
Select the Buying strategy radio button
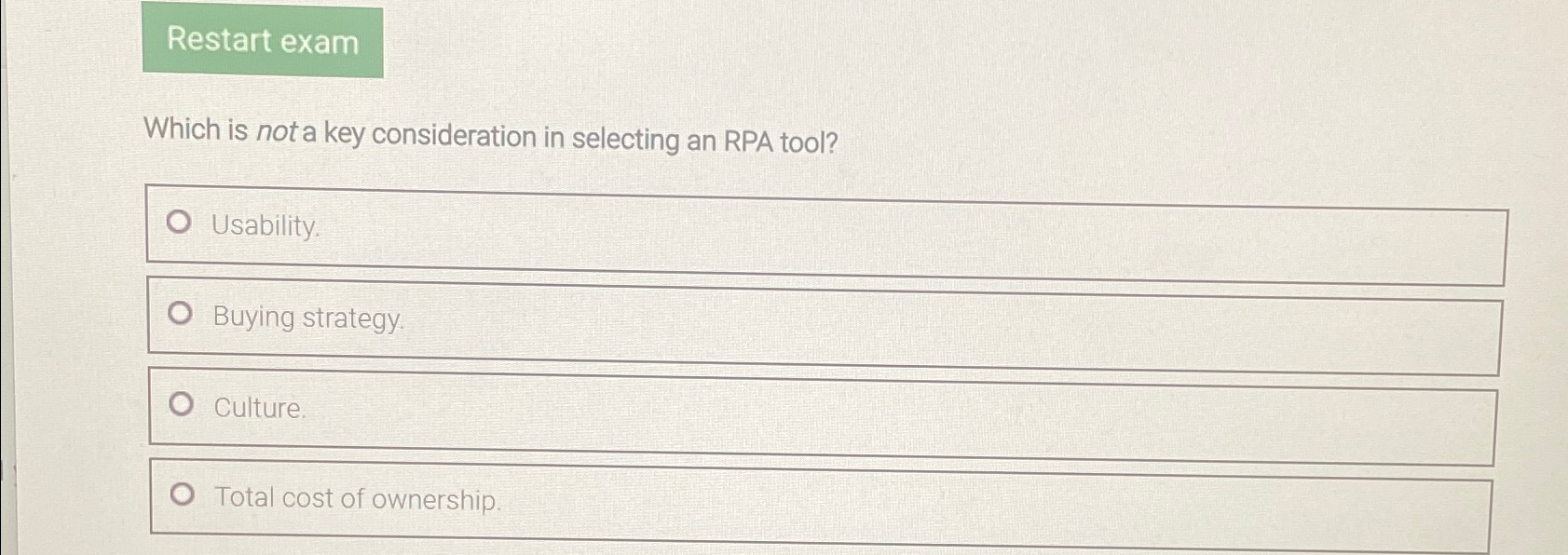pyautogui.click(x=181, y=314)
